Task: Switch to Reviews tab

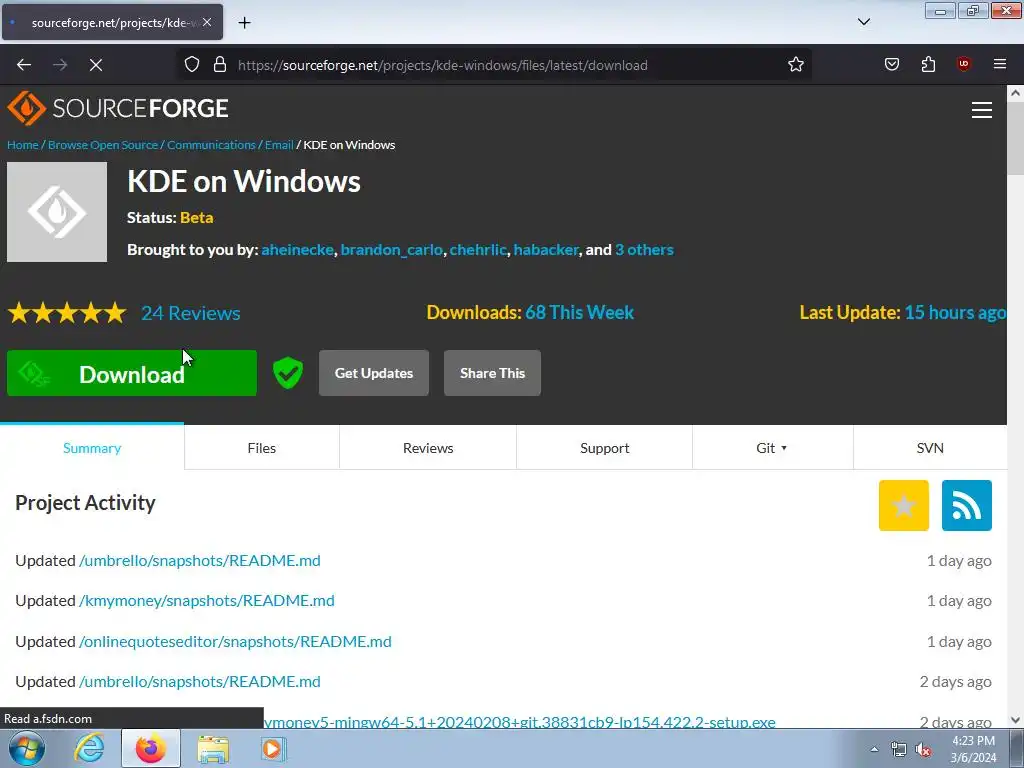Action: pos(428,447)
